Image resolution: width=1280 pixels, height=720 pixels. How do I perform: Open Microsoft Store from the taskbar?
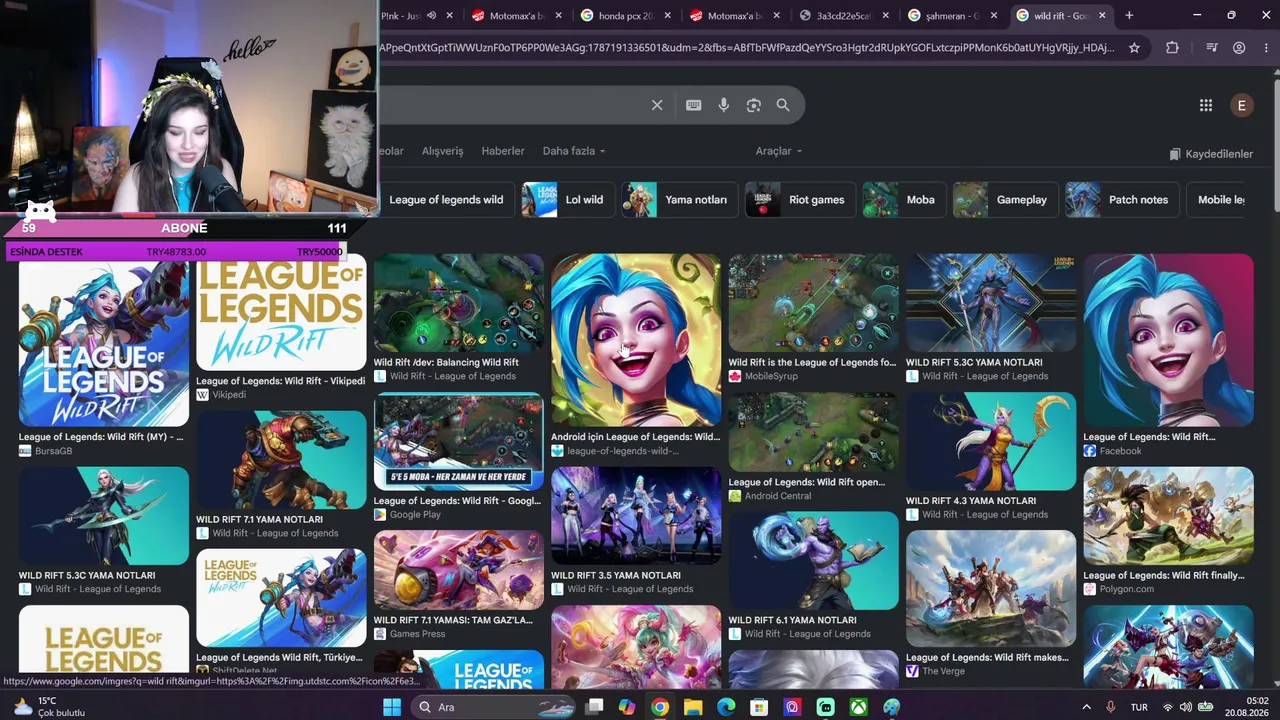pyautogui.click(x=759, y=707)
